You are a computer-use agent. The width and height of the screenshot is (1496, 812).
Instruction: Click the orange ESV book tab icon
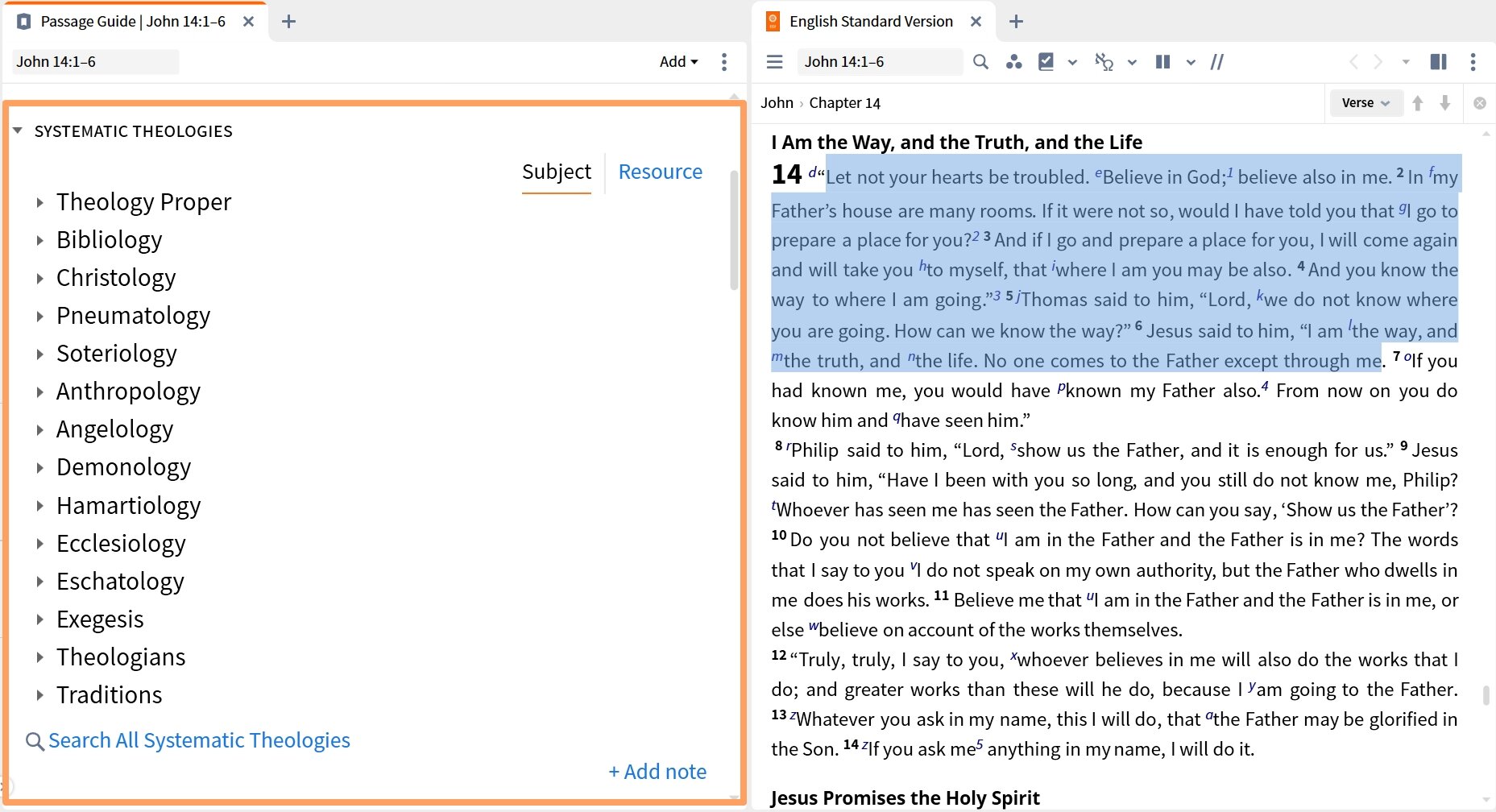click(x=773, y=22)
